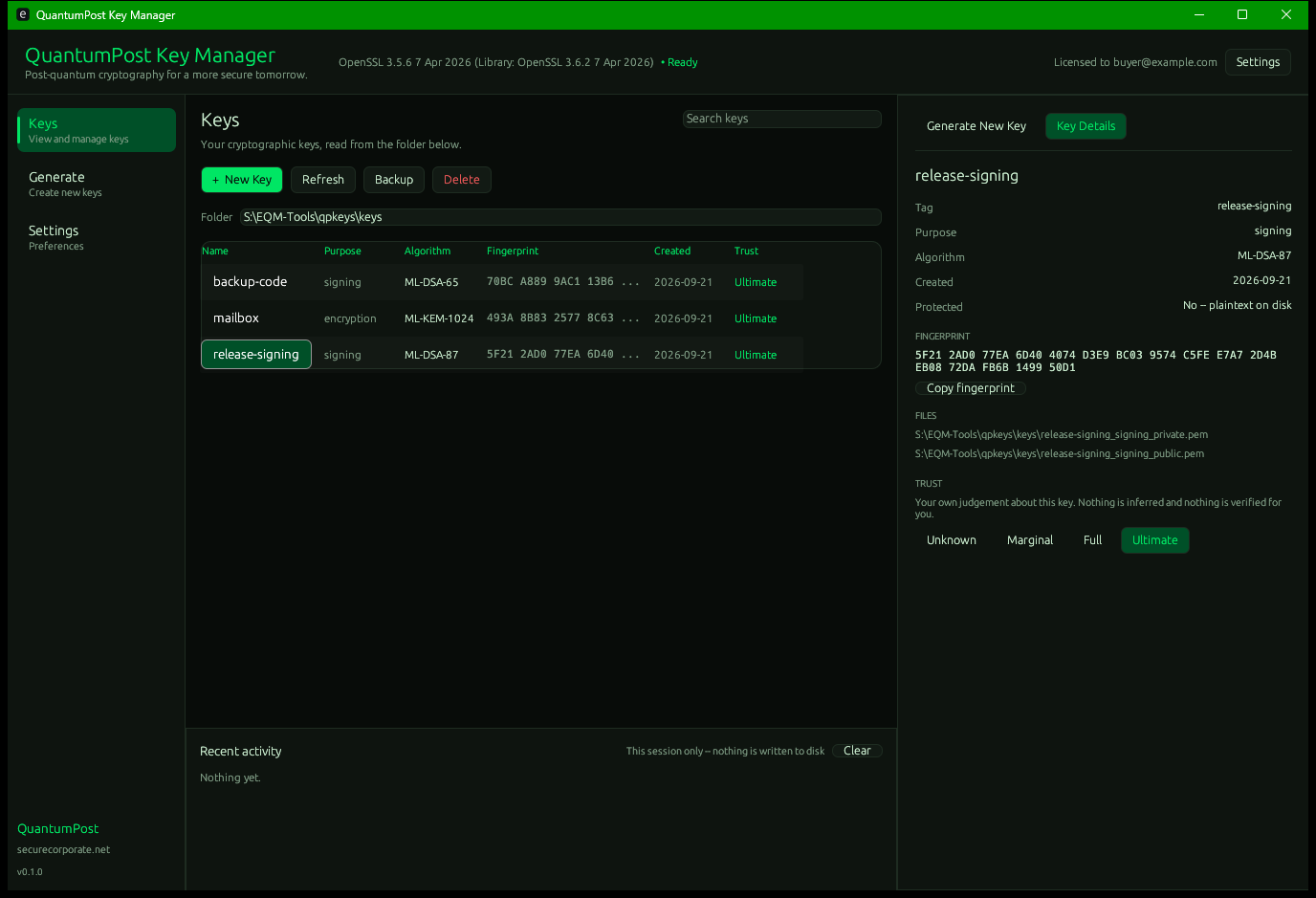
Task: Sort keys by Purpose column header
Action: (x=342, y=251)
